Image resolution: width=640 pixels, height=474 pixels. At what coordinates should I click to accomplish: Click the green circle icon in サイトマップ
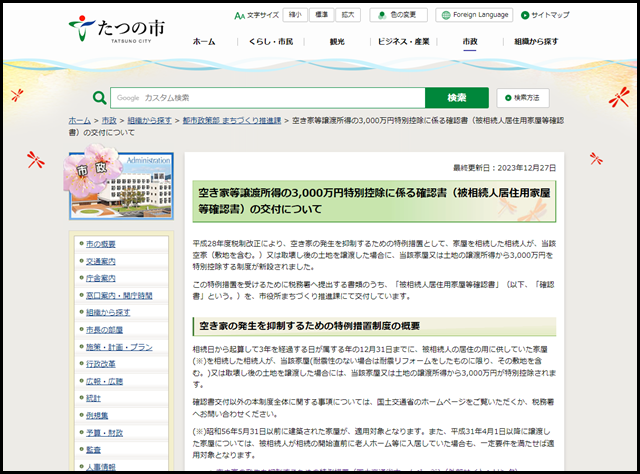point(525,15)
